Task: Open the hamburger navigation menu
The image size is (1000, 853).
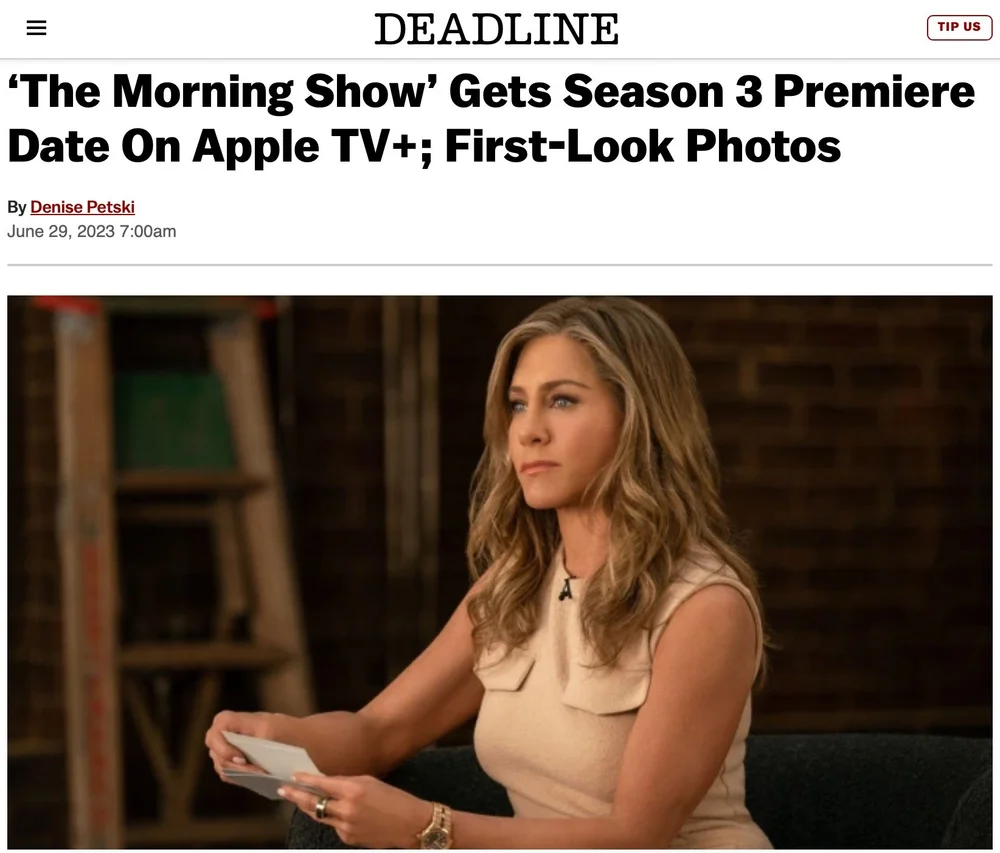Action: click(36, 27)
